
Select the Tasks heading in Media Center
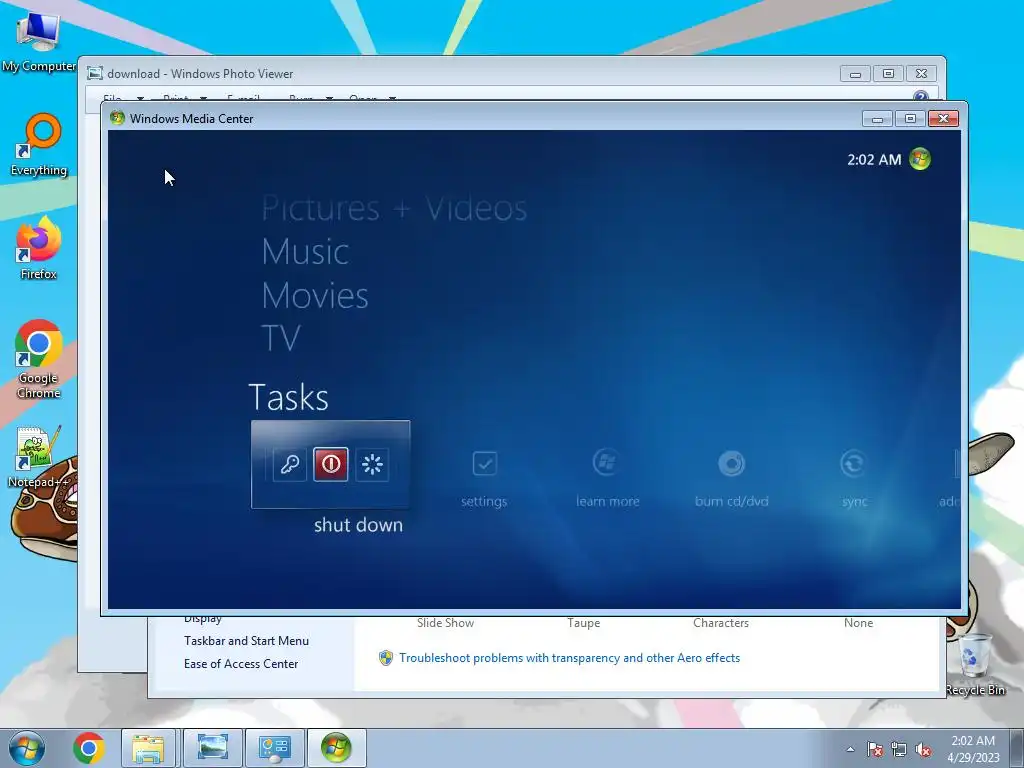click(x=288, y=397)
